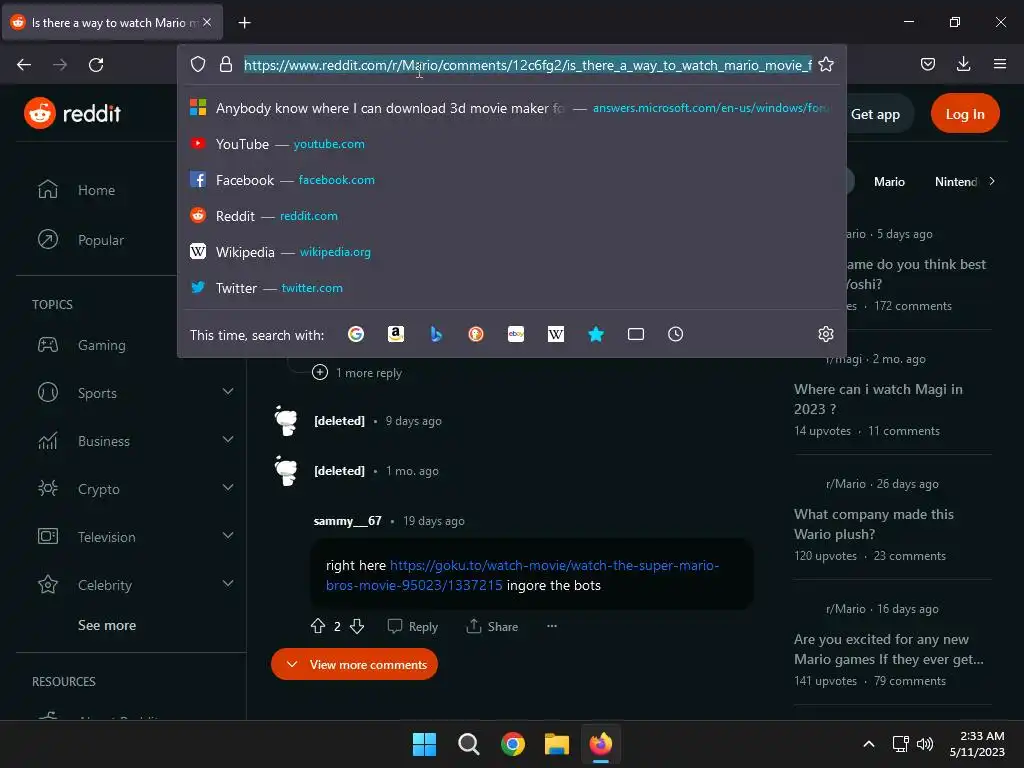Select the Wikipedia suggestion
1024x768 pixels.
pyautogui.click(x=511, y=251)
